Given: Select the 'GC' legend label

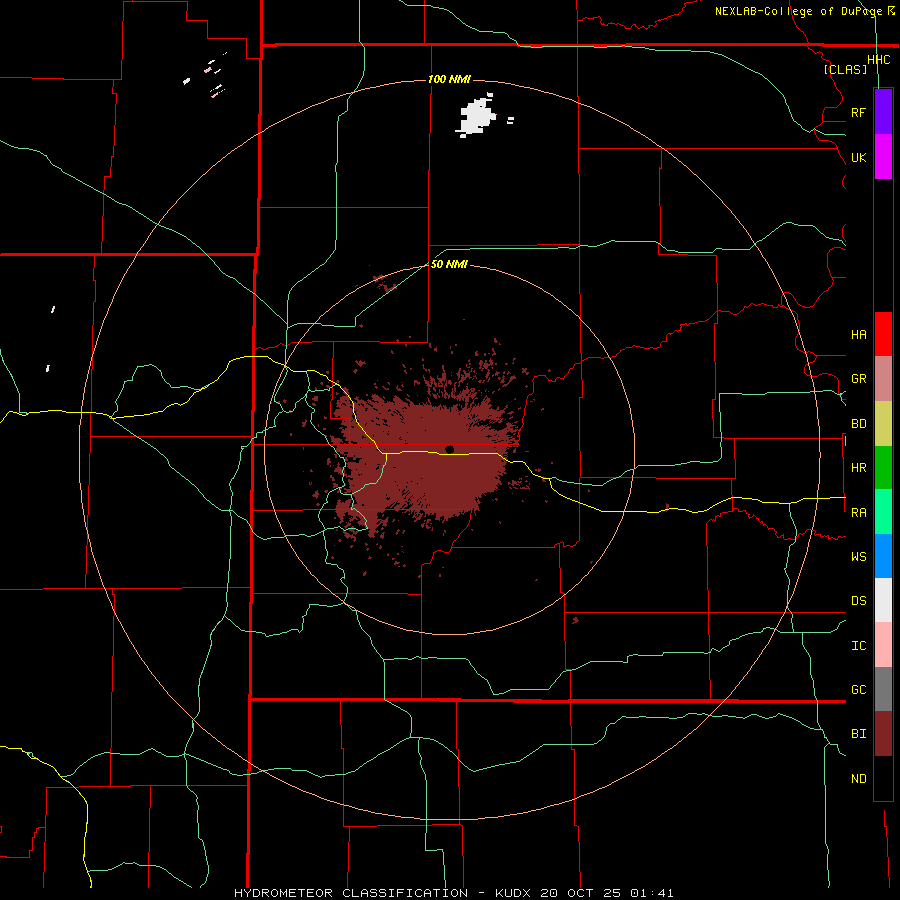Looking at the screenshot, I should click(x=858, y=690).
